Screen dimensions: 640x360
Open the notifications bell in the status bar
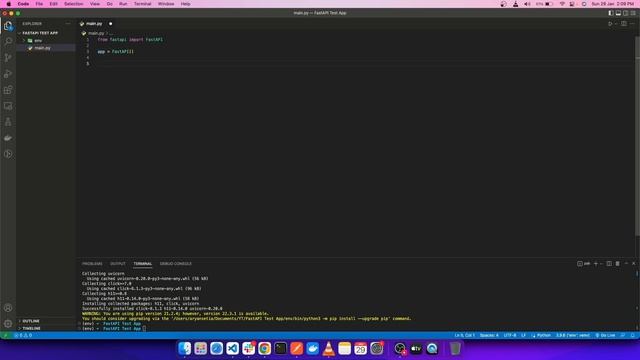point(633,336)
